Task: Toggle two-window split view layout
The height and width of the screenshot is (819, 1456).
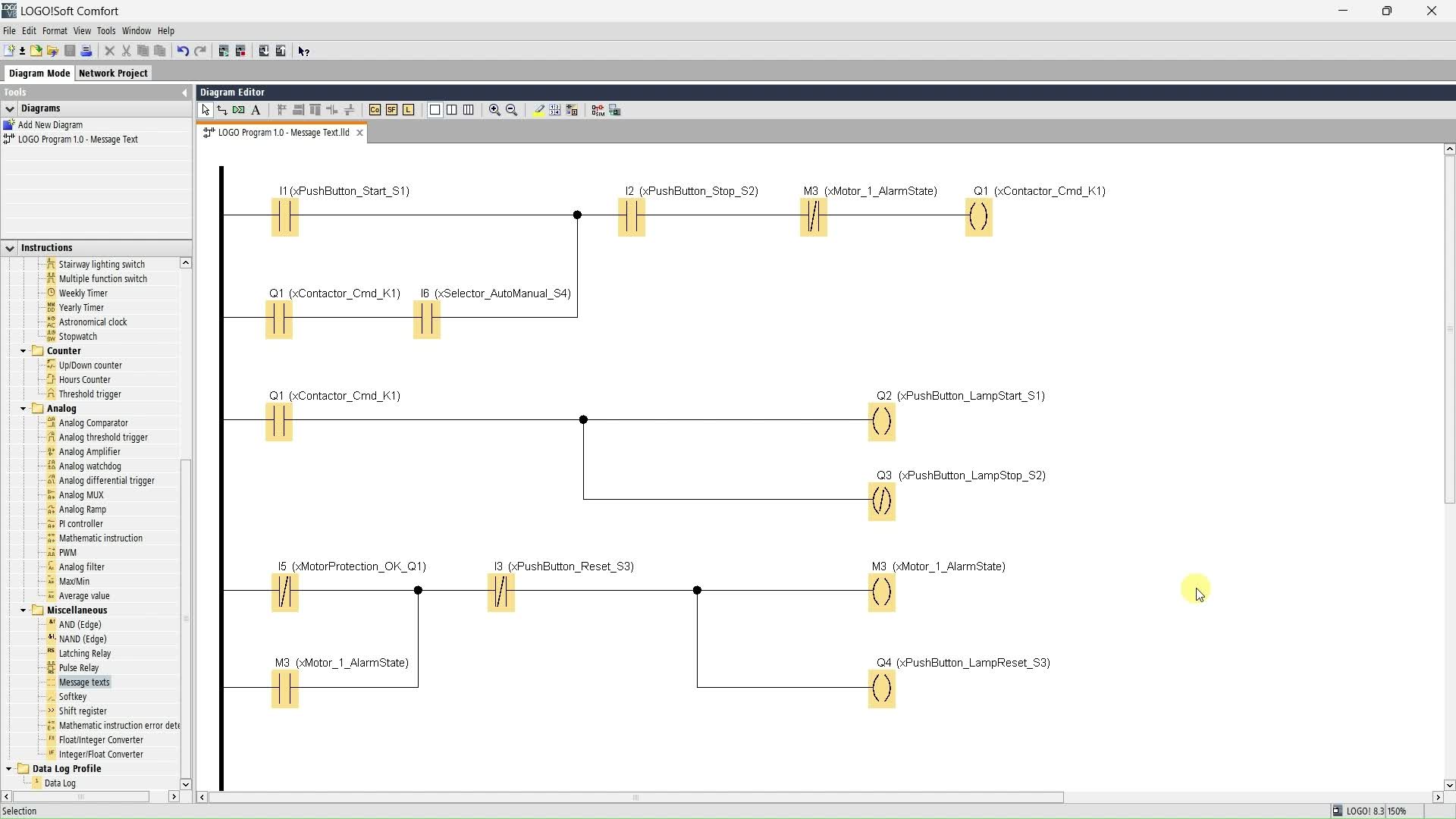Action: coord(452,110)
